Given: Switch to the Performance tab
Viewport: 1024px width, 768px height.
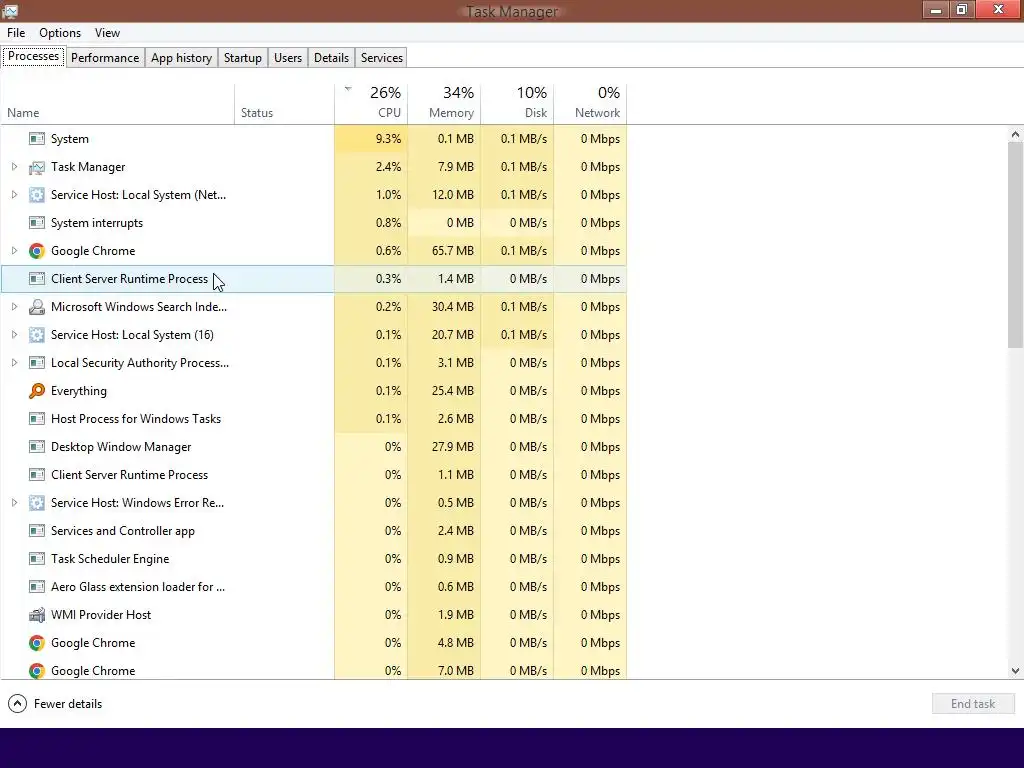Looking at the screenshot, I should 105,57.
